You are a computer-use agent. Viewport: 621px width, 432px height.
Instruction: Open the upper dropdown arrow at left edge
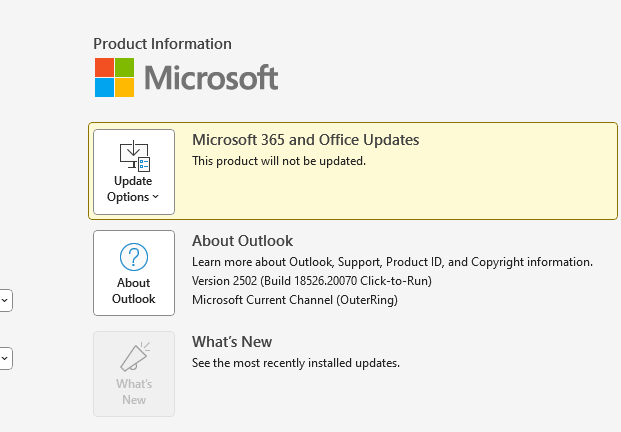point(5,299)
